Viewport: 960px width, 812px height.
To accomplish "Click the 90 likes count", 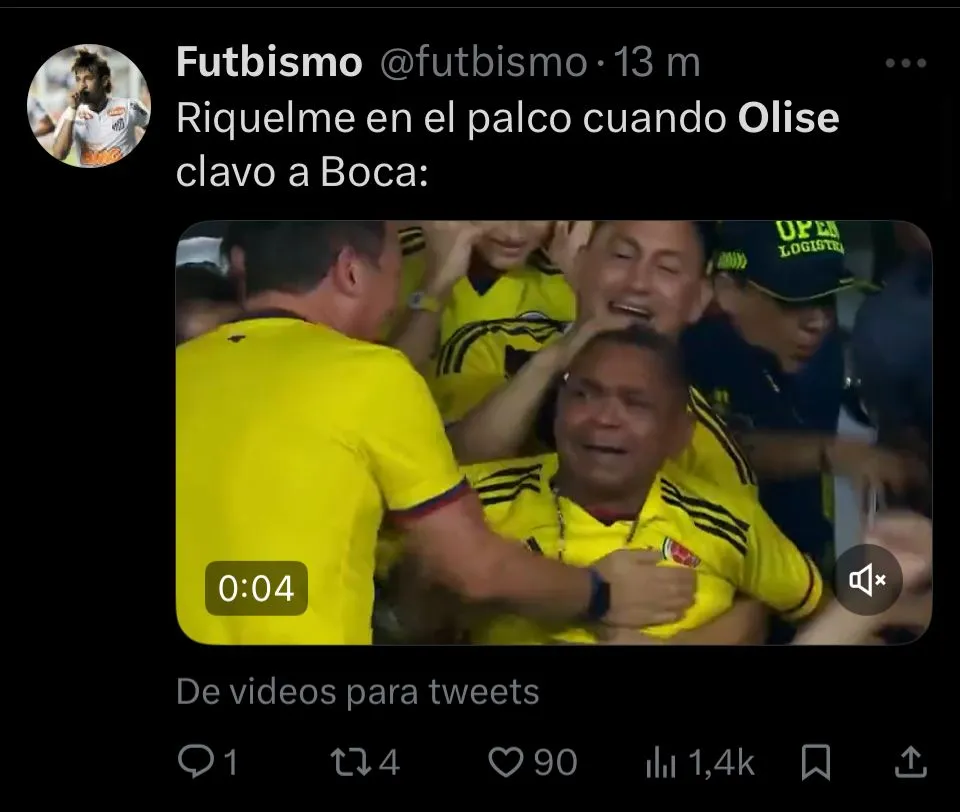I will 555,763.
